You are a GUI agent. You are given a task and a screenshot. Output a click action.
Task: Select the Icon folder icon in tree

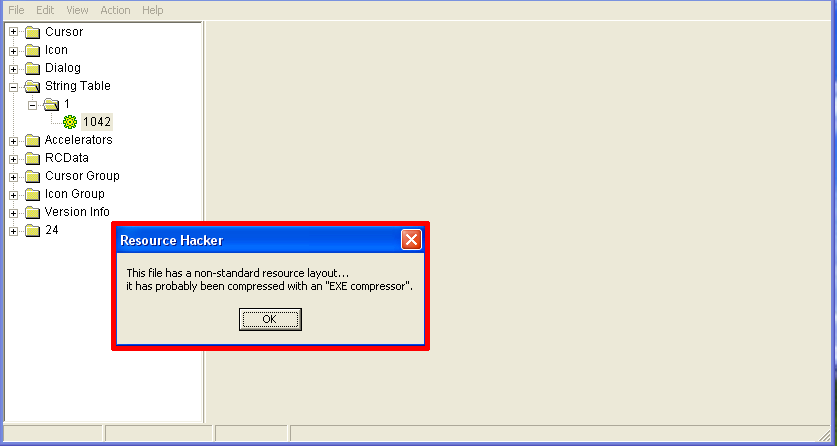(33, 51)
